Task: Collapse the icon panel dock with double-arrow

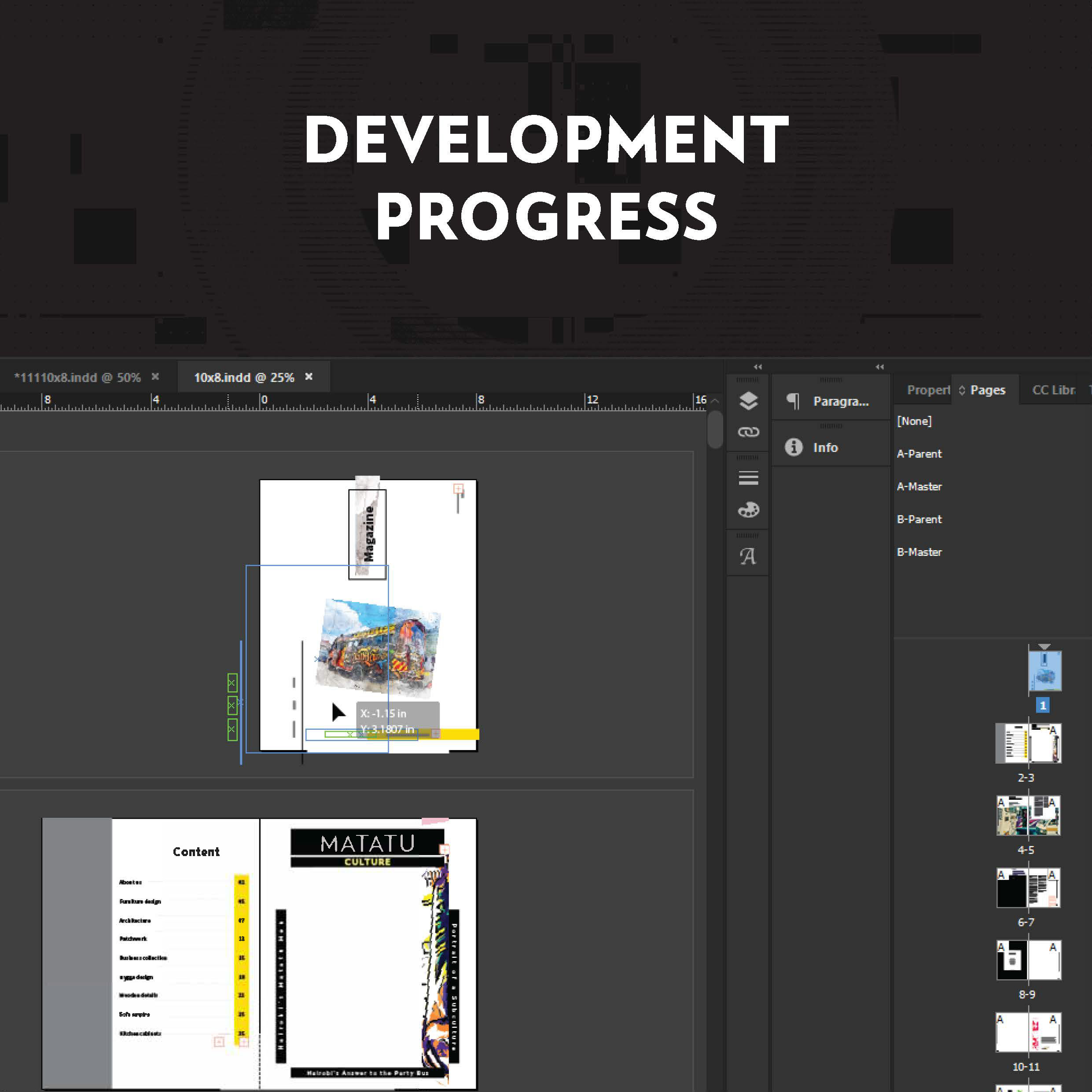Action: pyautogui.click(x=758, y=367)
